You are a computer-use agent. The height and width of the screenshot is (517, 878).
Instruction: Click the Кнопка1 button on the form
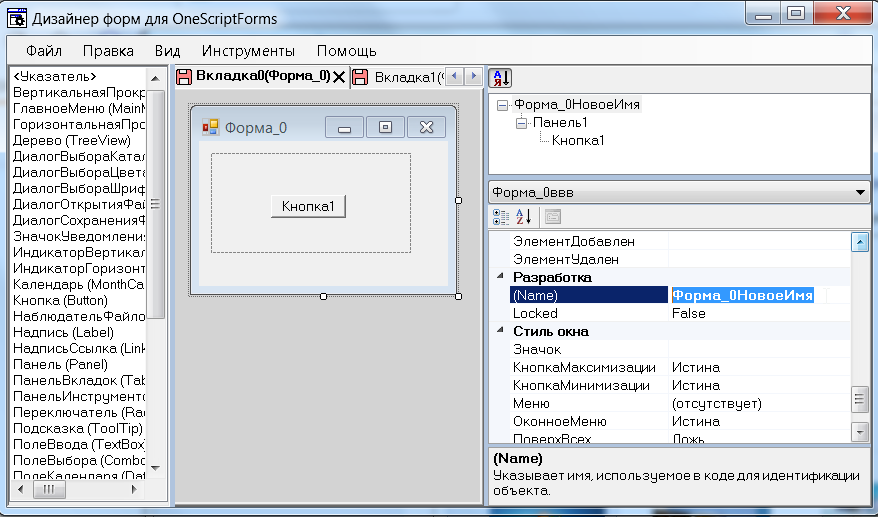point(308,206)
